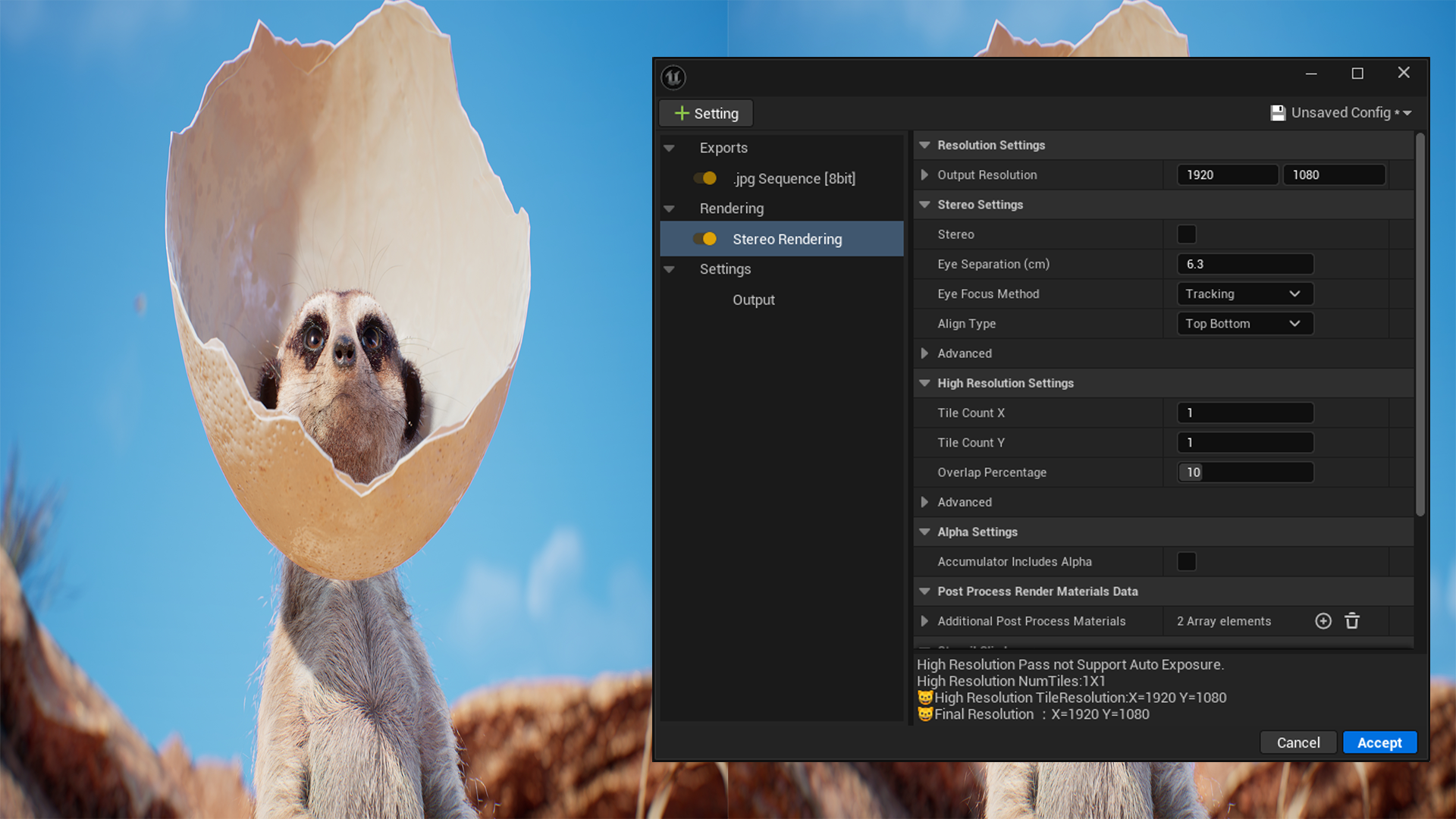Select the .jpg Sequence [8bit] item

(794, 179)
